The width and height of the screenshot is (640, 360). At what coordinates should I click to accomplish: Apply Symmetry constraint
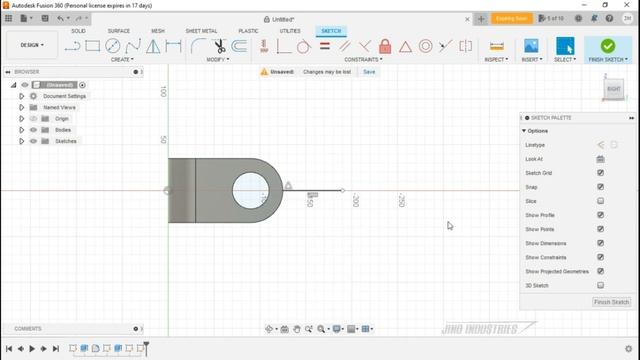pos(466,46)
